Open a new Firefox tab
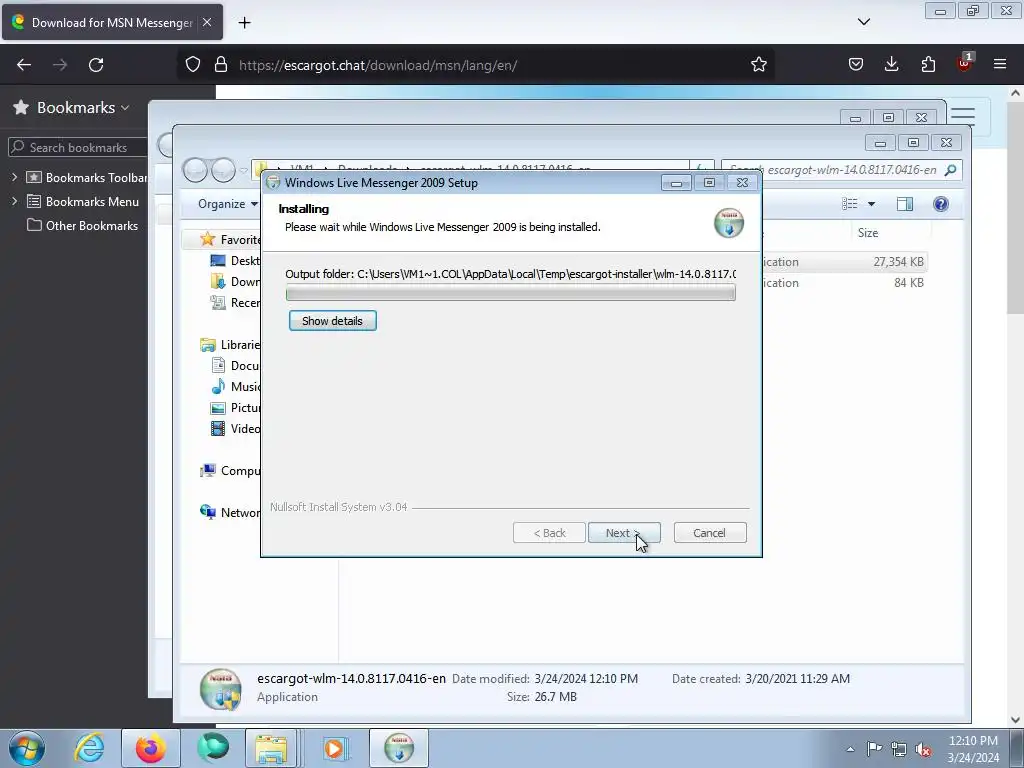This screenshot has height=768, width=1024. 244,23
